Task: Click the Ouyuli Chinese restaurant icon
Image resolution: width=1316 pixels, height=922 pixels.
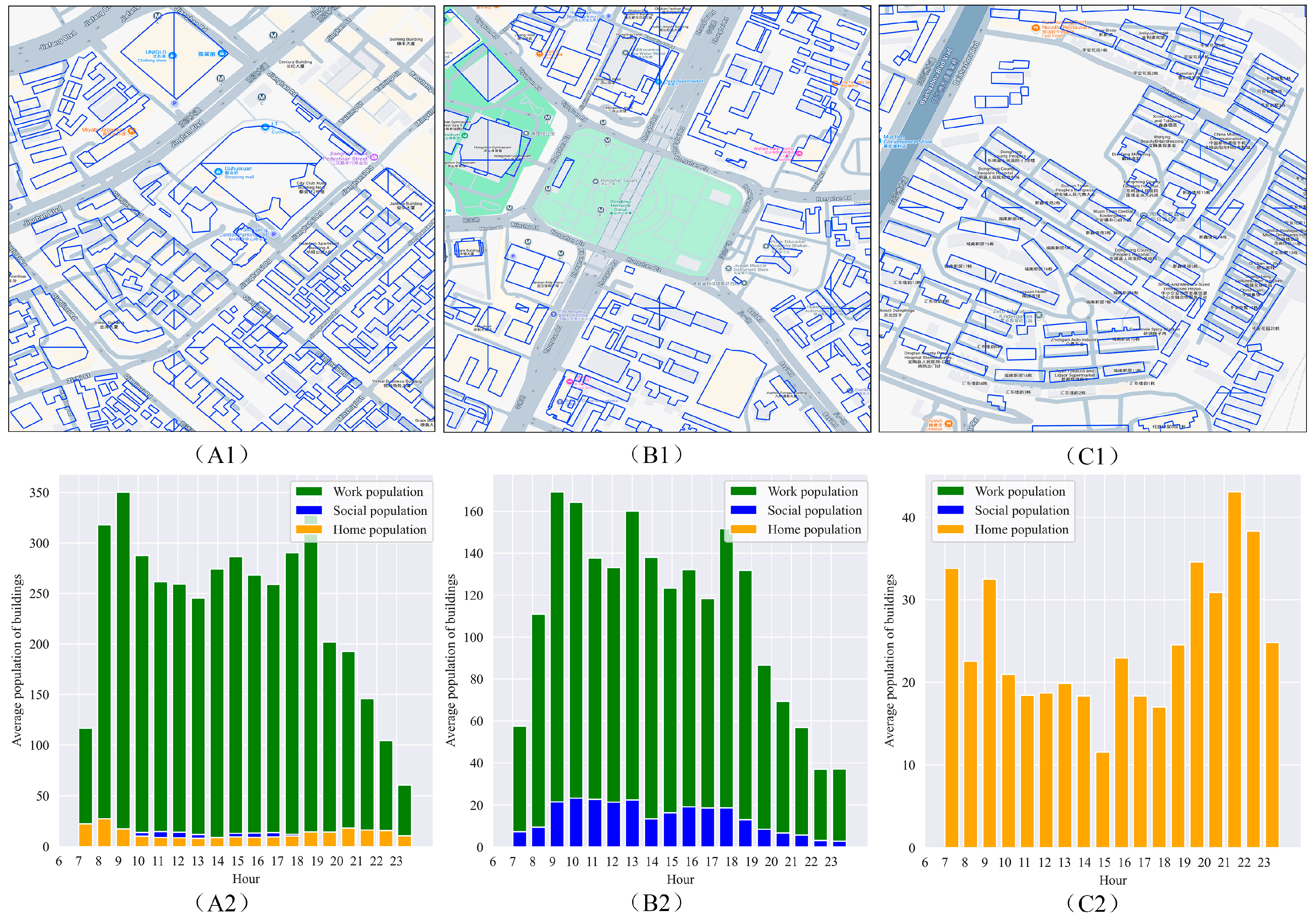Action: (949, 423)
